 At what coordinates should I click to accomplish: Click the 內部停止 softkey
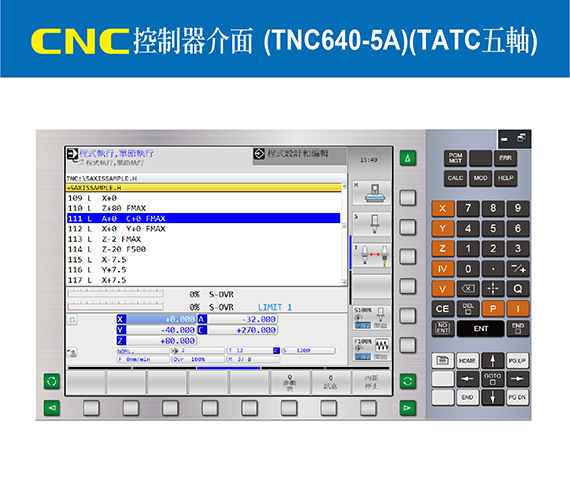[372, 382]
